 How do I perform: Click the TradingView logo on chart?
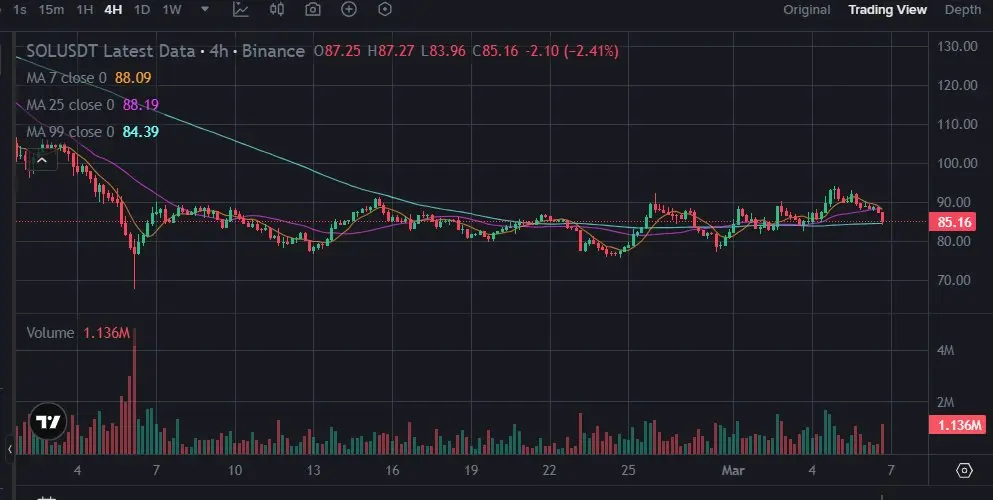pyautogui.click(x=46, y=422)
